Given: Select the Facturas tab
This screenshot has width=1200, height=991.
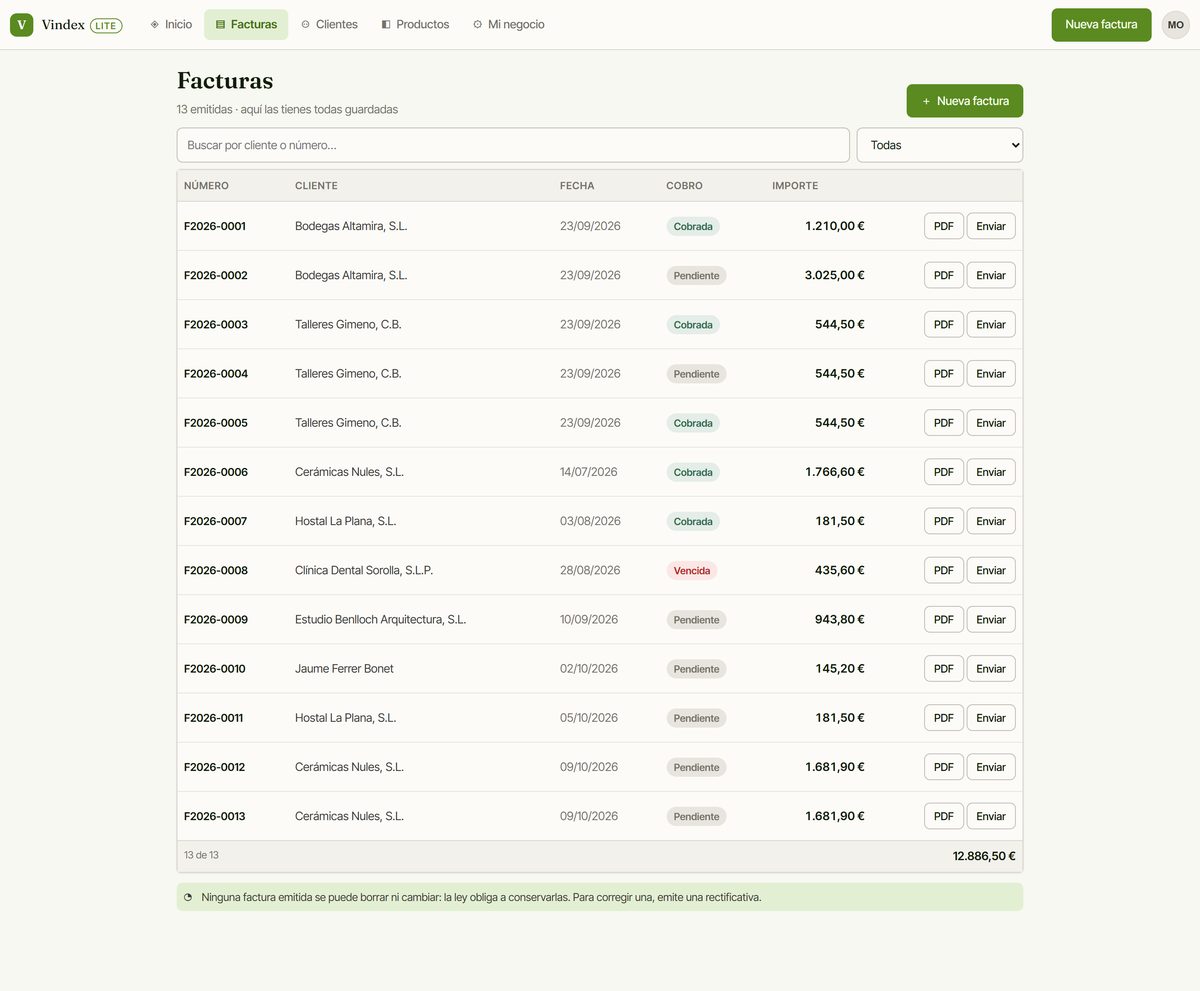Looking at the screenshot, I should 246,24.
